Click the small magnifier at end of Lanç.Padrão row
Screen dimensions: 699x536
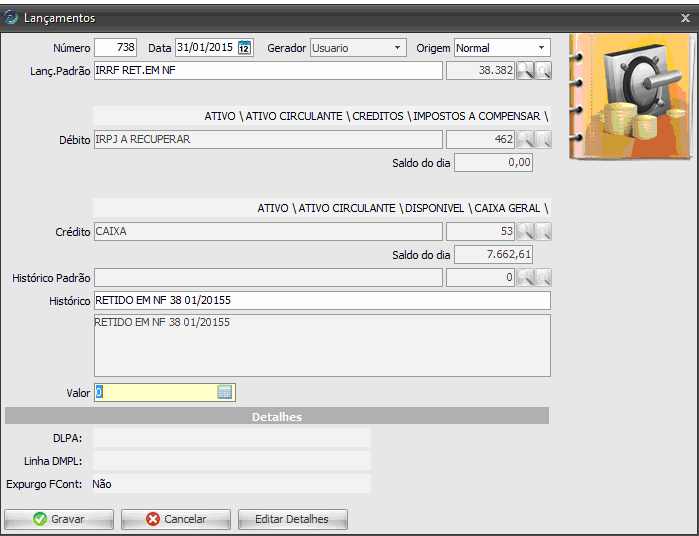coord(543,70)
